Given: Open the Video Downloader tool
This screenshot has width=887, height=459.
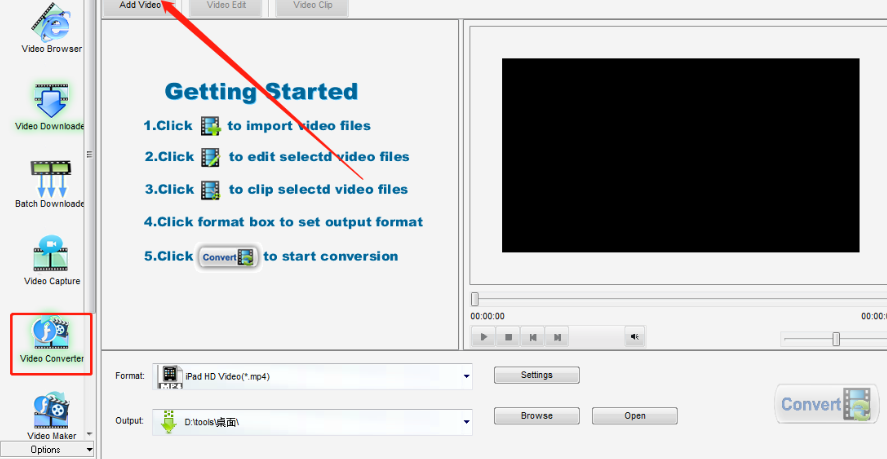Looking at the screenshot, I should tap(50, 108).
